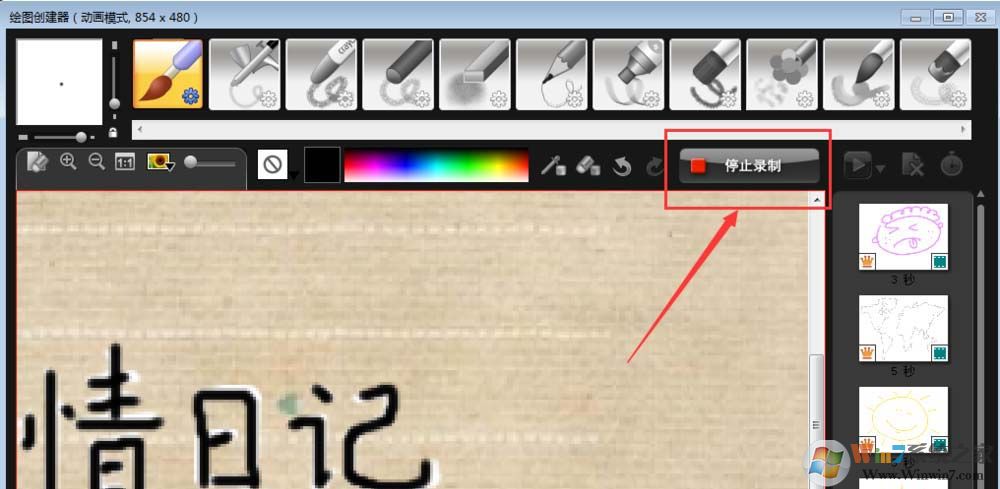Click the 1:1 actual size icon

(124, 163)
